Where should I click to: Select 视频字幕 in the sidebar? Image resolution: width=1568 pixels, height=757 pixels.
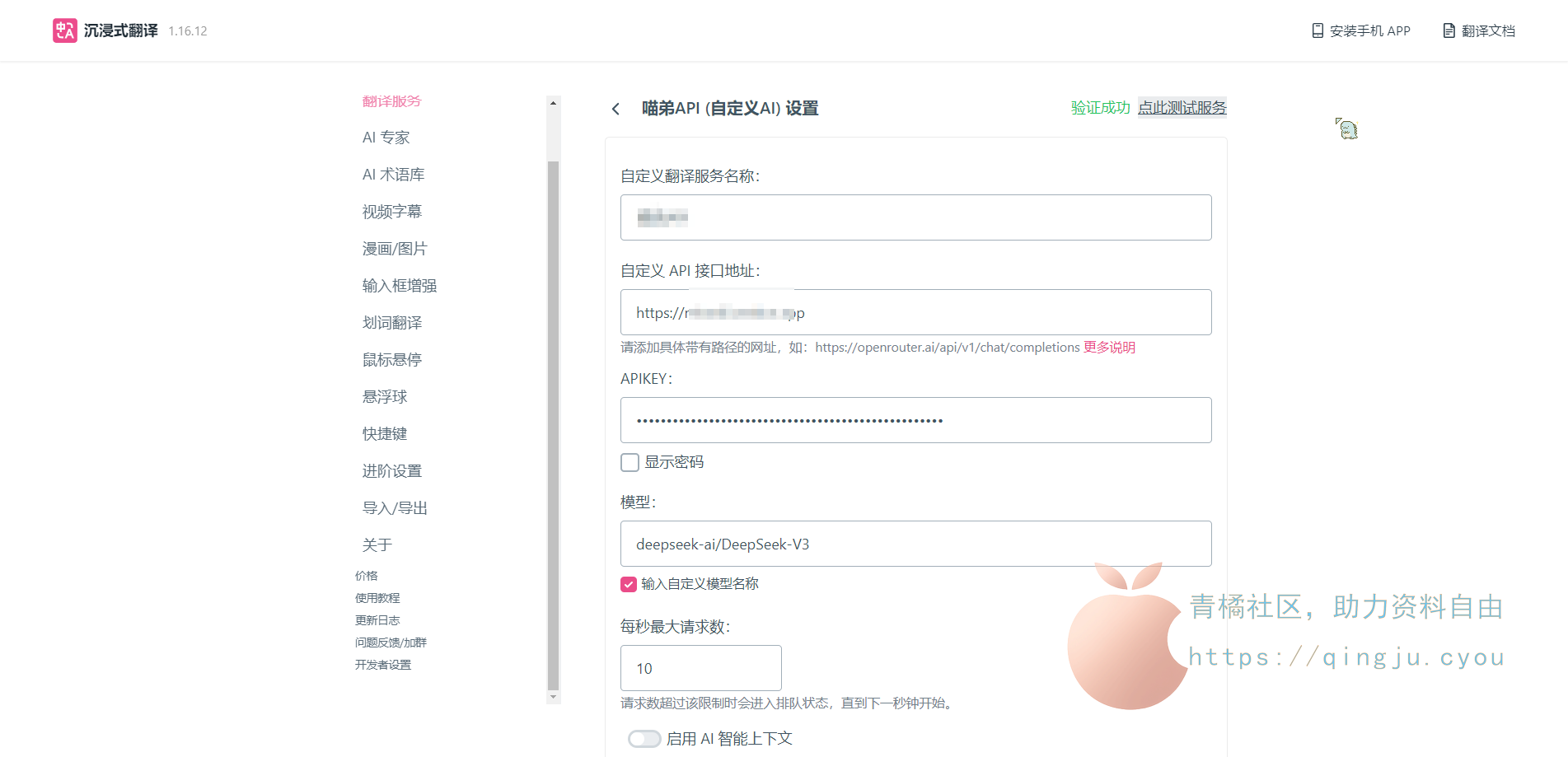point(391,212)
